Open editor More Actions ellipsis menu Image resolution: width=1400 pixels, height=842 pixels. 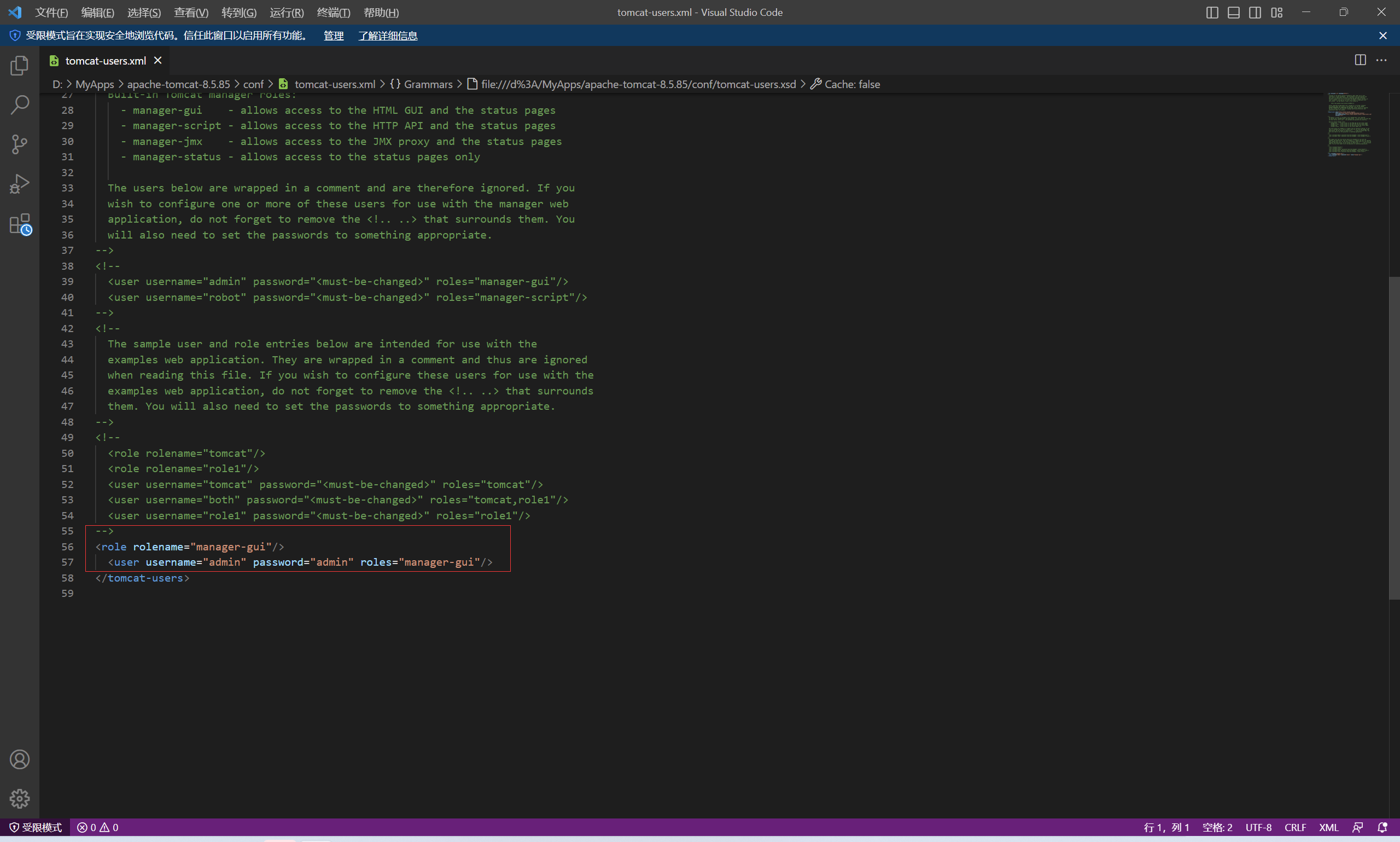[1381, 60]
